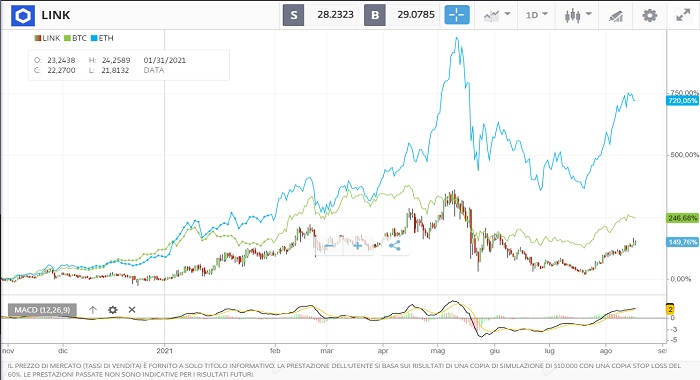Open the compare/studies chart dropdown
The width and height of the screenshot is (700, 380).
coord(496,15)
